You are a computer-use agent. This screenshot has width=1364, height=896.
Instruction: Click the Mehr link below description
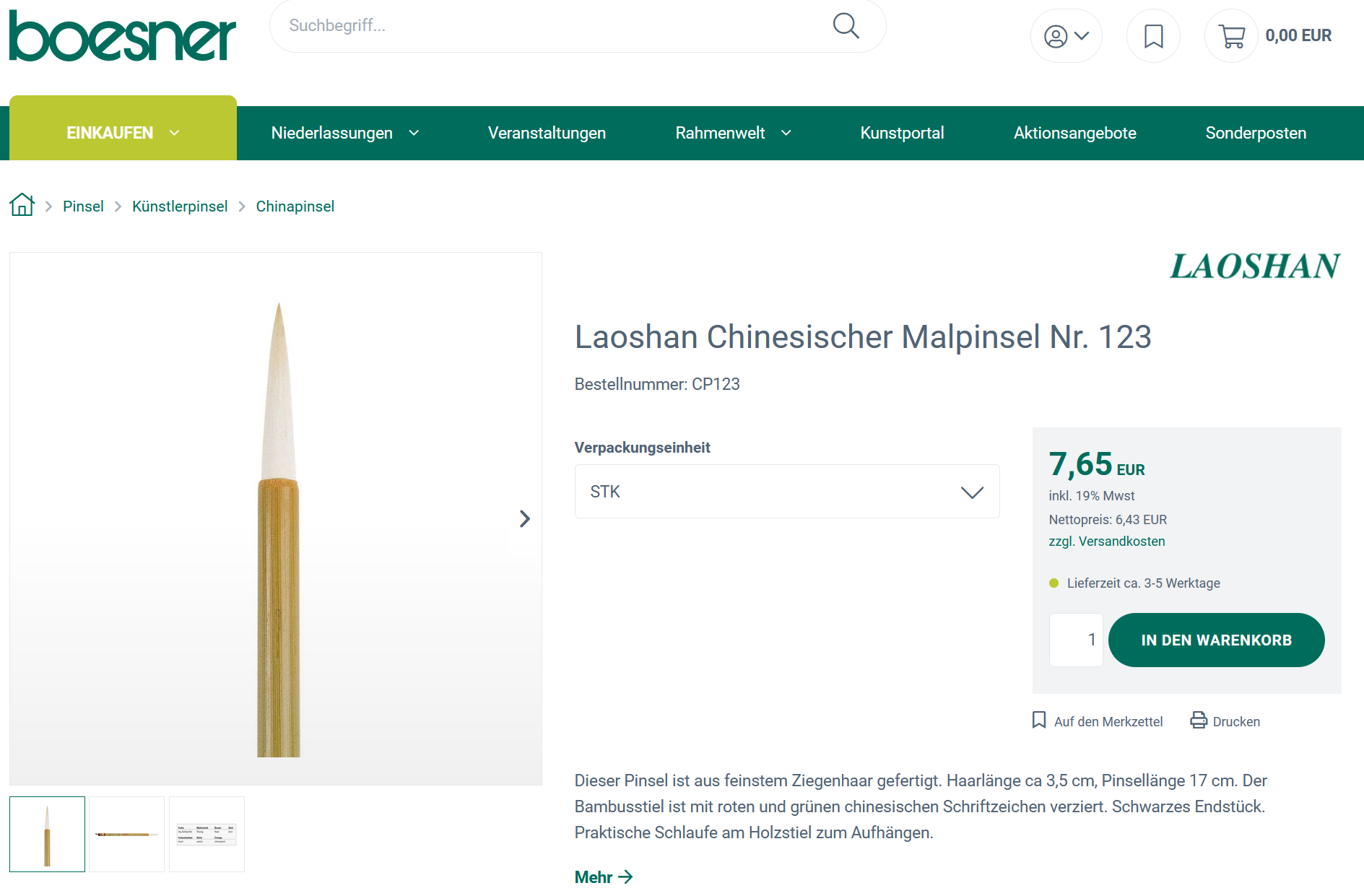[x=603, y=877]
